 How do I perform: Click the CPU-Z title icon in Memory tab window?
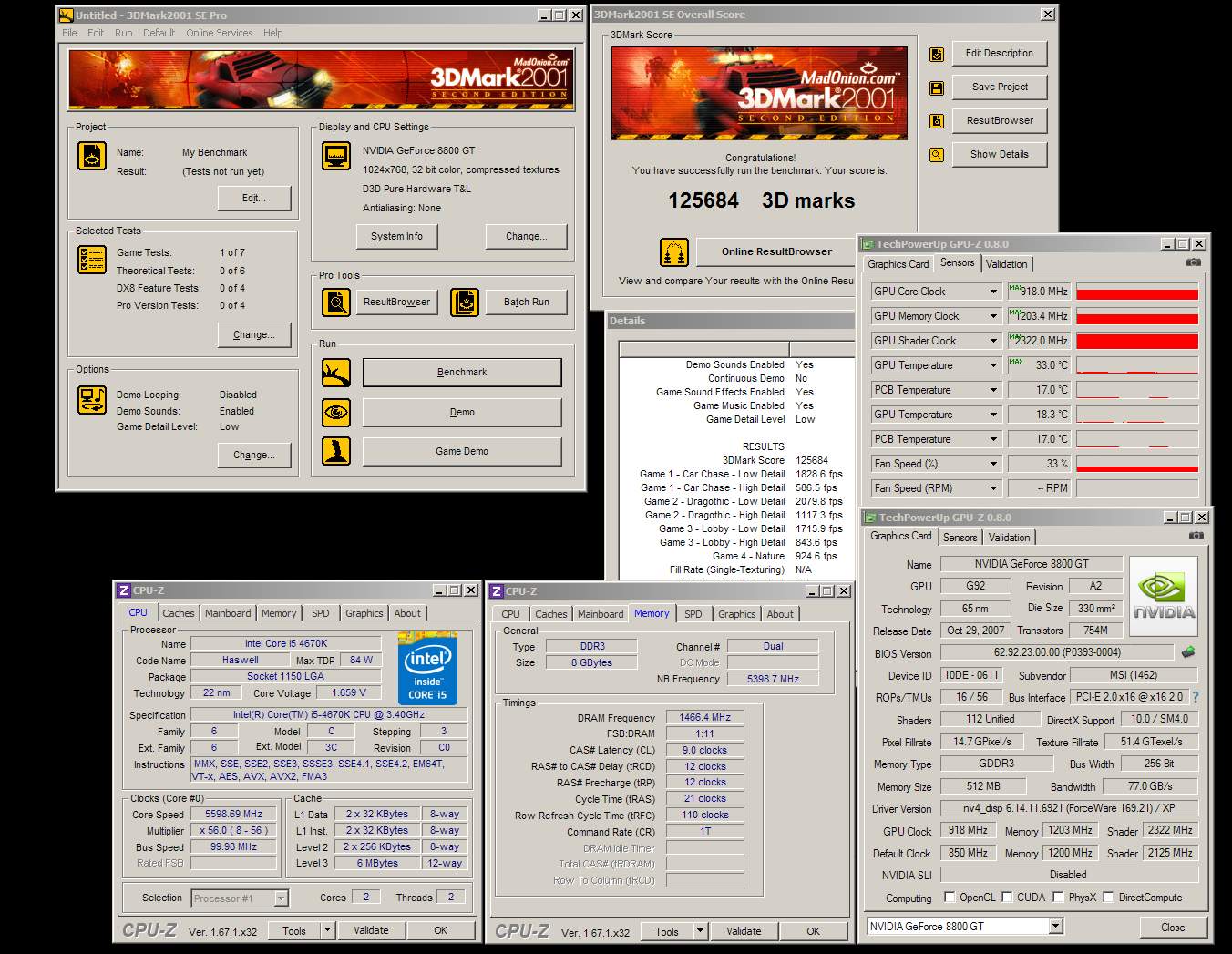click(497, 591)
